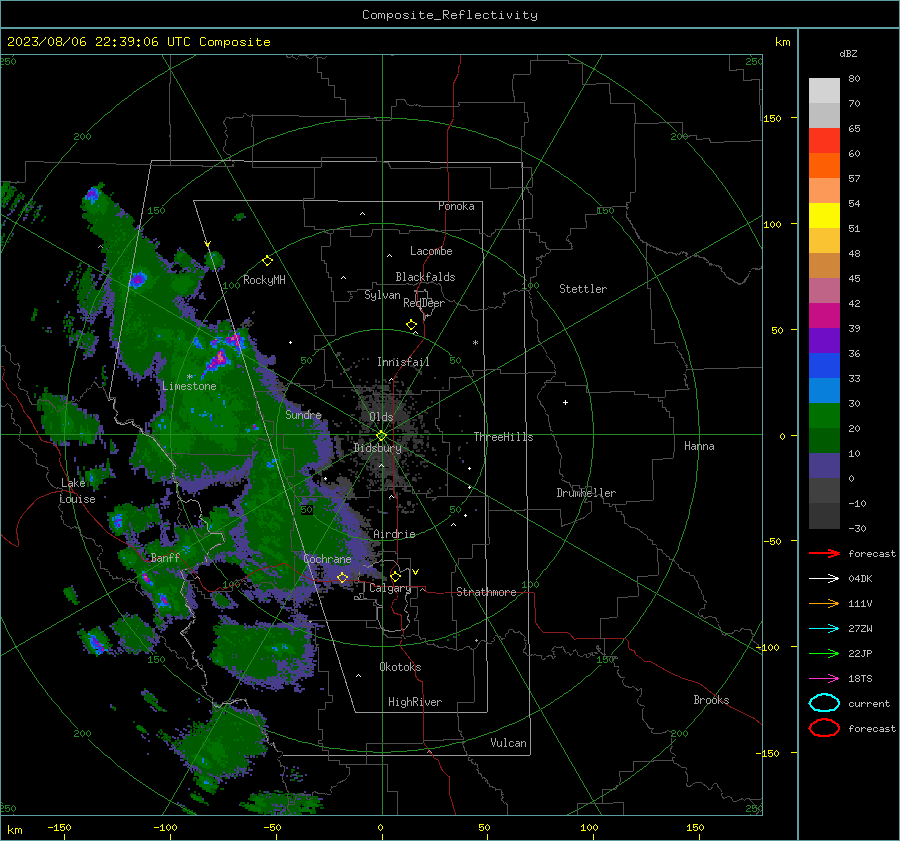Click the red 'forecast' ellipse legend icon

[x=824, y=728]
